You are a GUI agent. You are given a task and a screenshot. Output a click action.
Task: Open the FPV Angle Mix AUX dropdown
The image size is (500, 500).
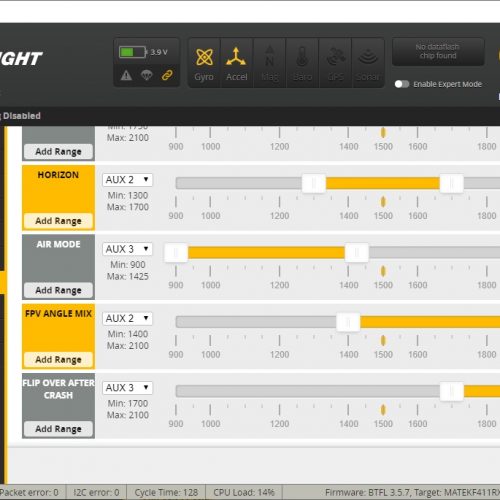[x=127, y=318]
